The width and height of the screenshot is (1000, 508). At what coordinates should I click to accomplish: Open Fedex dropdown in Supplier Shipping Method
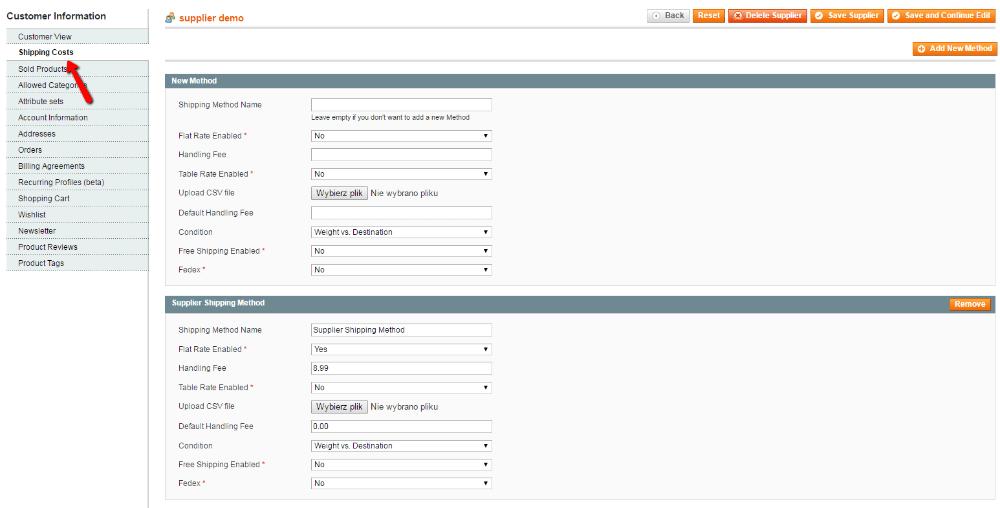[401, 483]
